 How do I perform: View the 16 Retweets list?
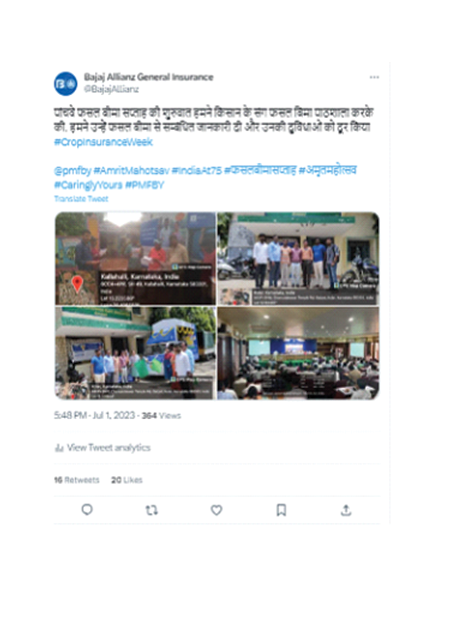tap(77, 480)
